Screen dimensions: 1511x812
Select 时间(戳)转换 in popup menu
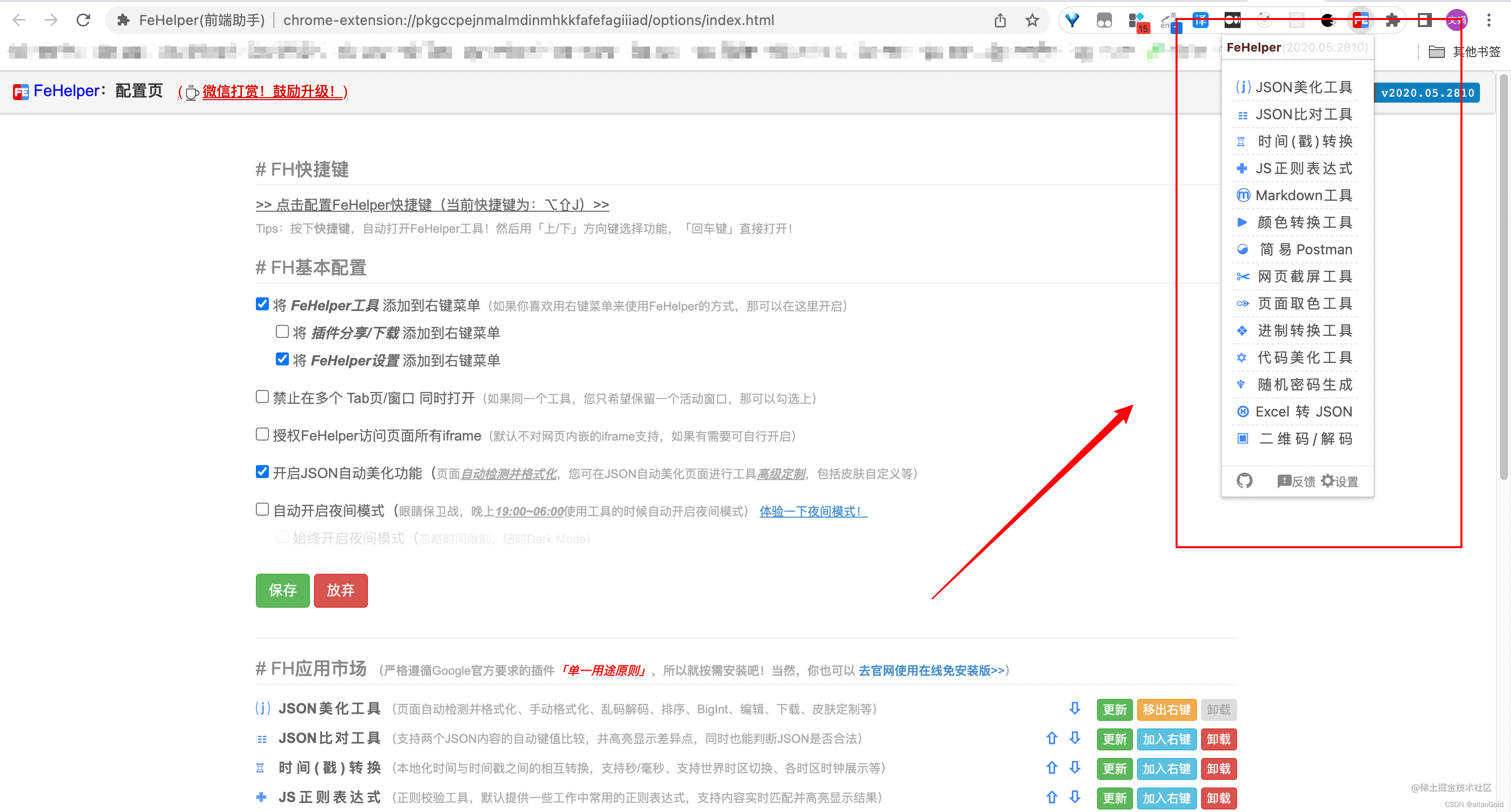coord(1294,141)
